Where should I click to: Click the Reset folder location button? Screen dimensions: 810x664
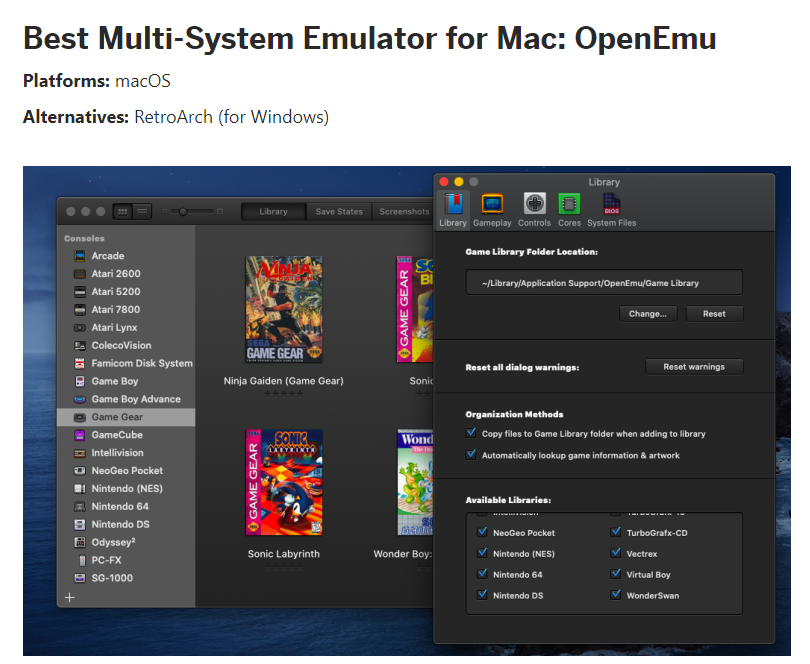tap(714, 314)
